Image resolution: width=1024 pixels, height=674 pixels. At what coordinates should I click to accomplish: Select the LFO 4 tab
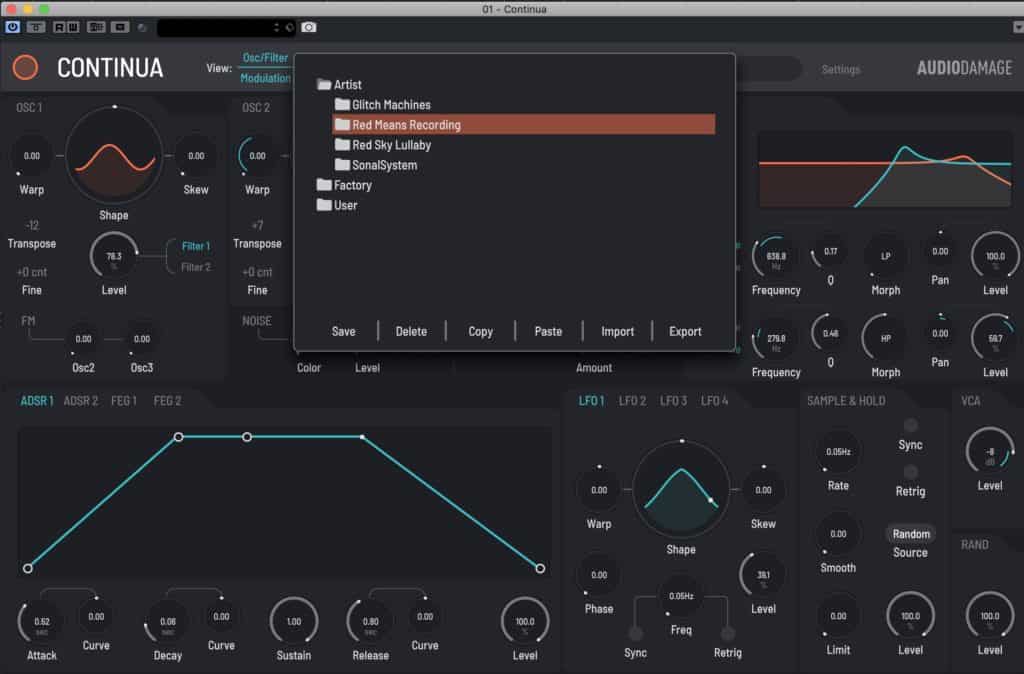click(x=714, y=400)
